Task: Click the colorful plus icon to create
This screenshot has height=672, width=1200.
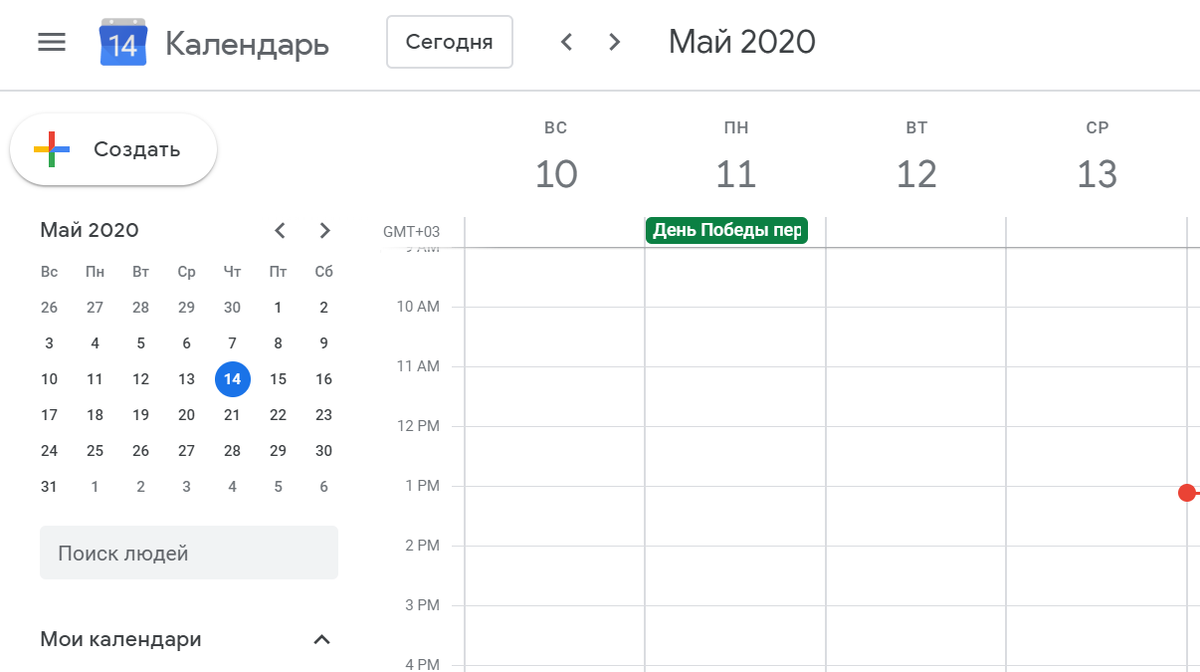Action: coord(52,150)
